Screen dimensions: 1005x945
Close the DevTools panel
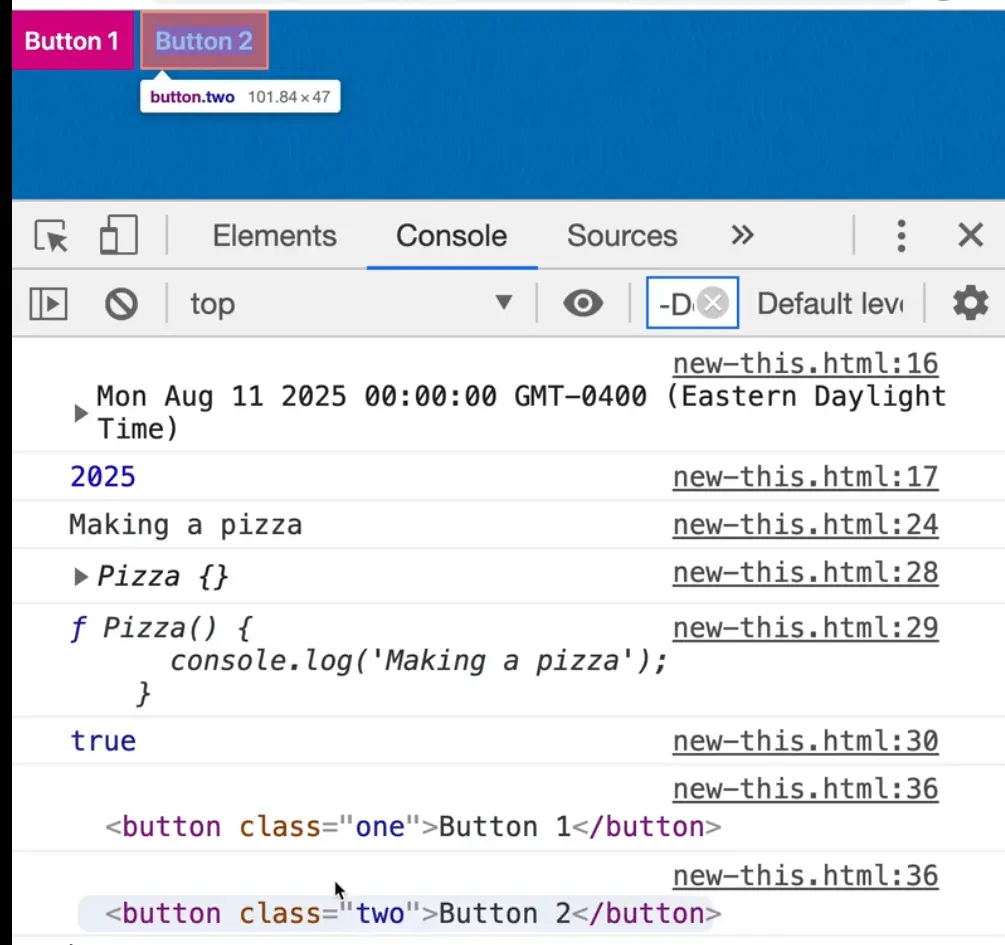pyautogui.click(x=970, y=236)
